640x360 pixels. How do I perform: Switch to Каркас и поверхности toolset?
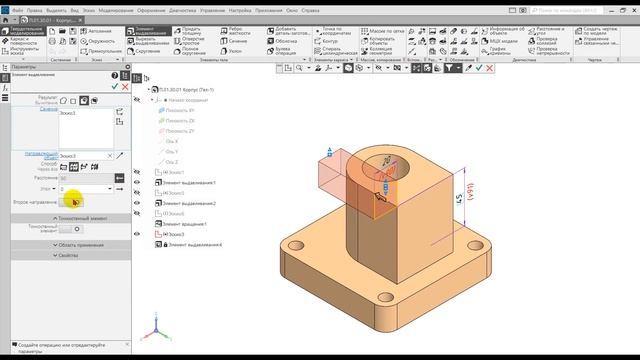[20, 41]
